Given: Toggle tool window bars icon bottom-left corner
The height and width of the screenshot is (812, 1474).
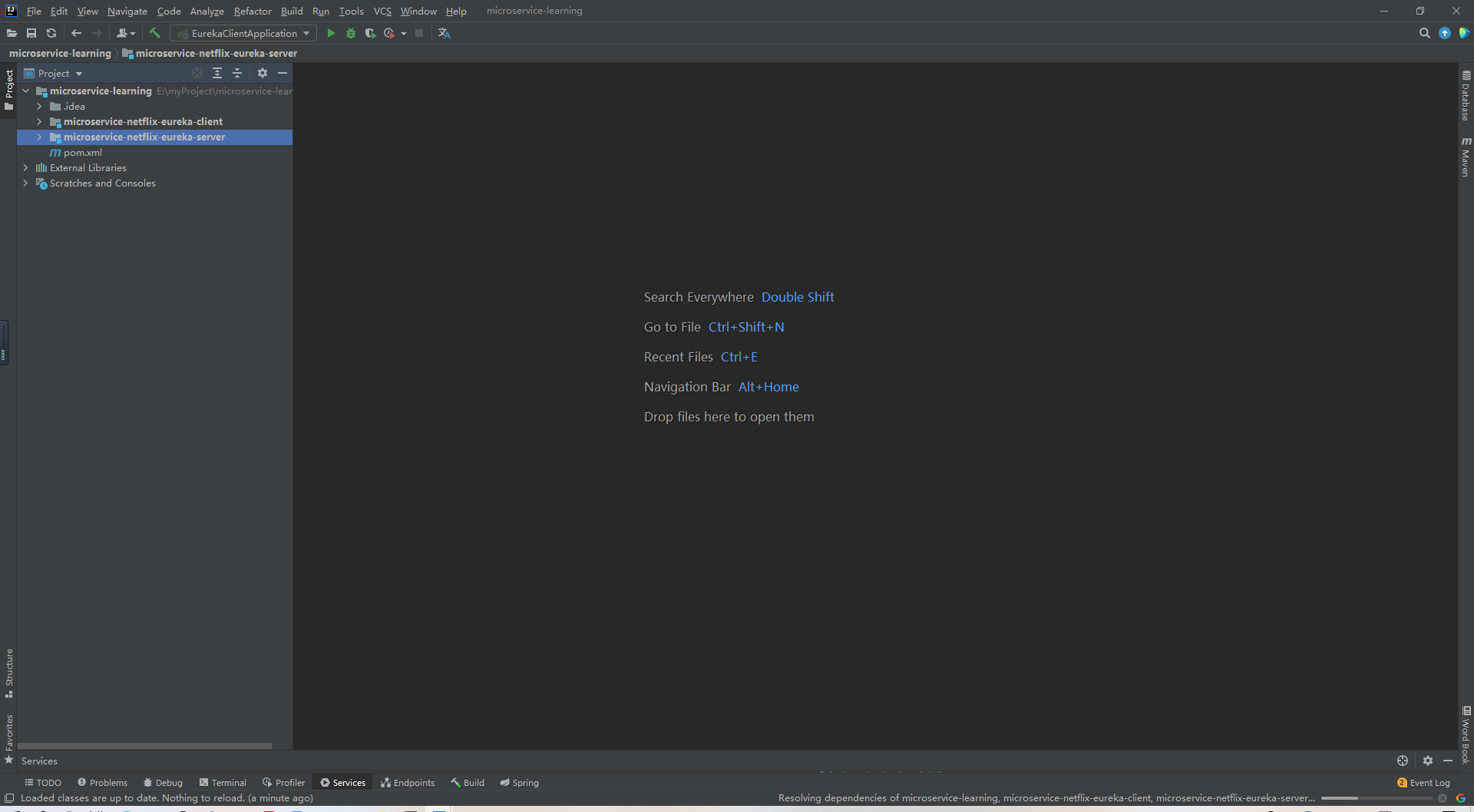Looking at the screenshot, I should [9, 798].
